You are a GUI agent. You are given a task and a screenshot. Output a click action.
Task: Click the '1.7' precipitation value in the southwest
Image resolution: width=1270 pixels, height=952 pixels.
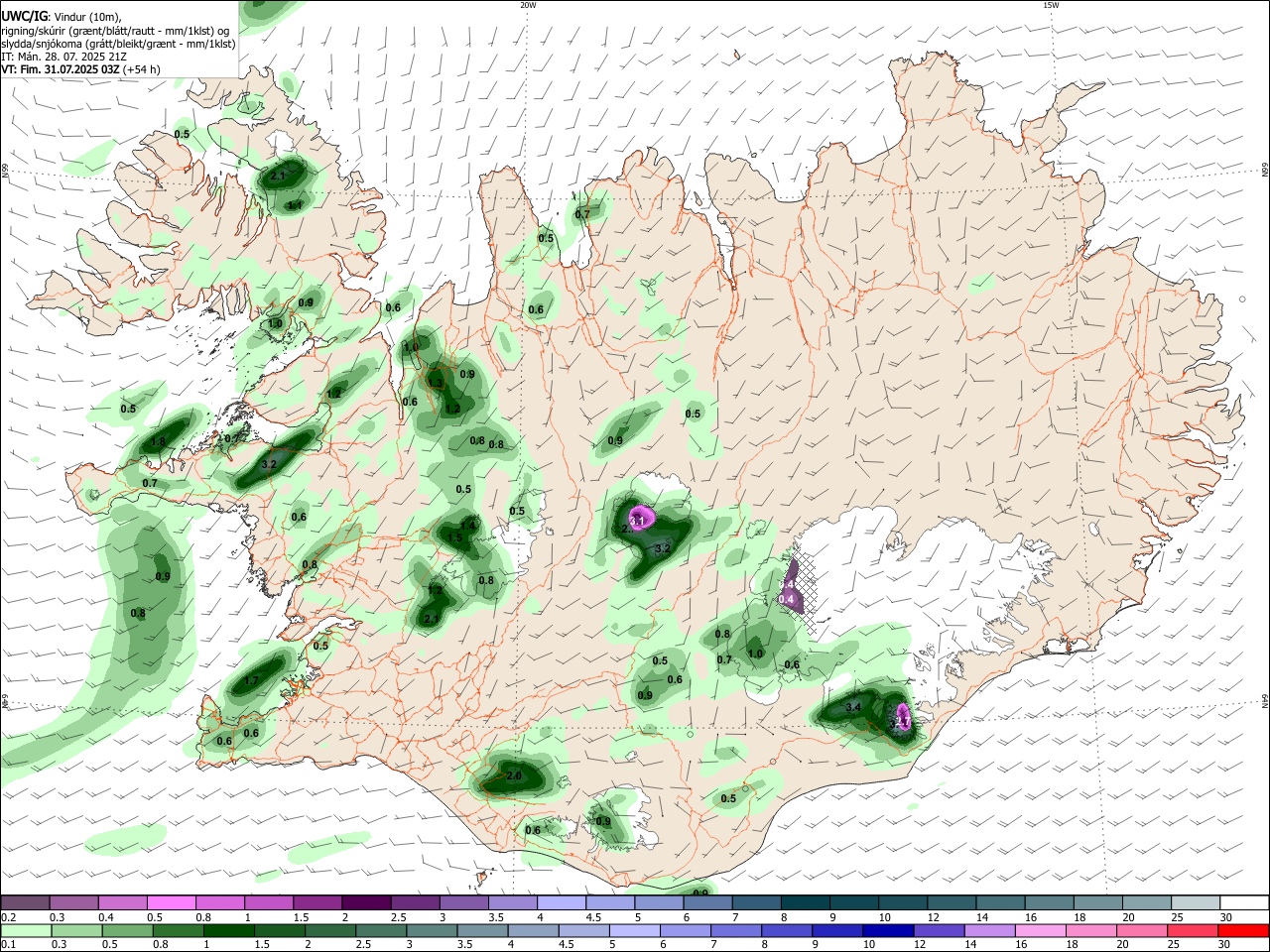click(251, 680)
